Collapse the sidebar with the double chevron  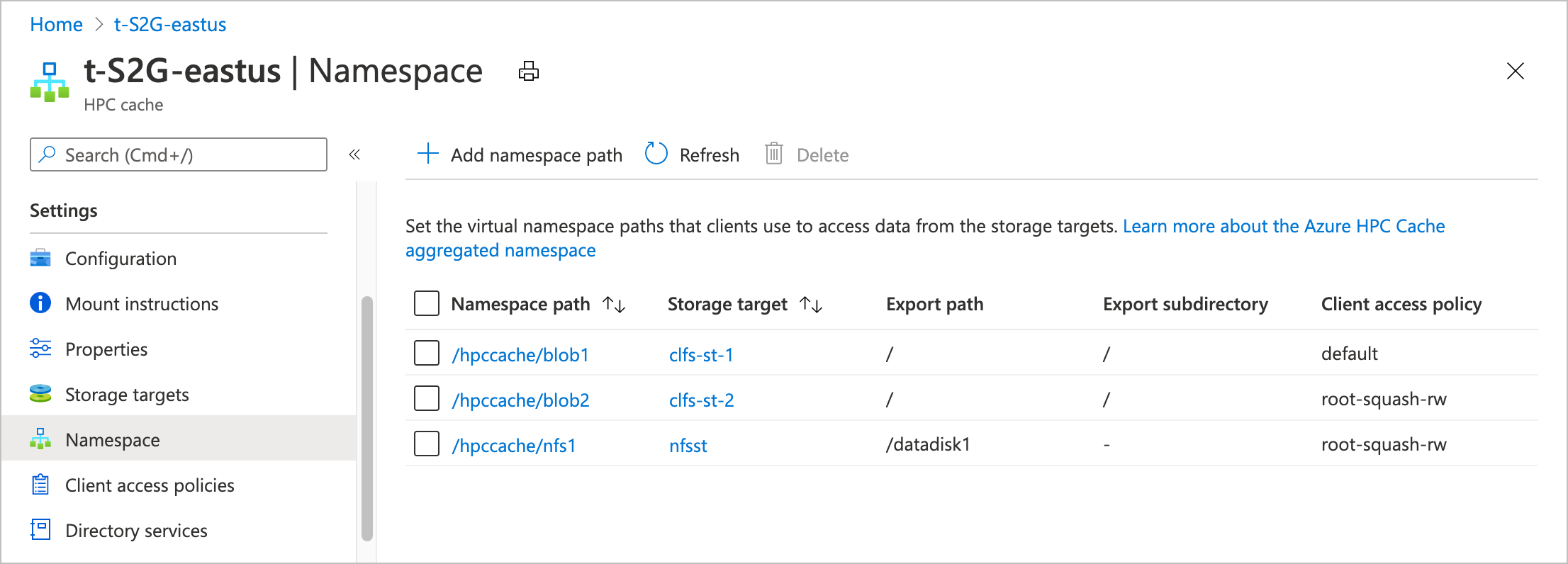(x=354, y=154)
